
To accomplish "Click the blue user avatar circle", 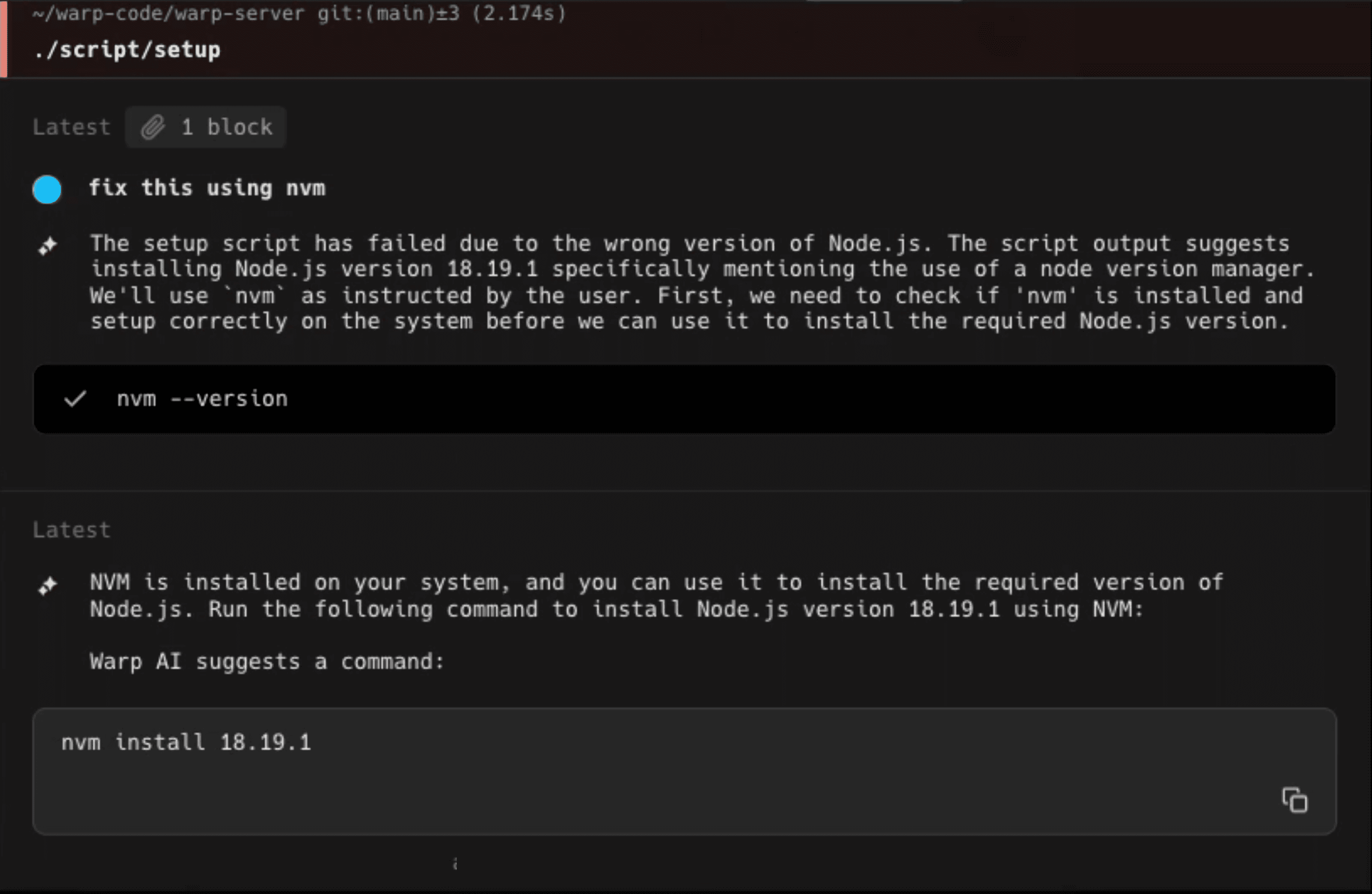I will (47, 189).
